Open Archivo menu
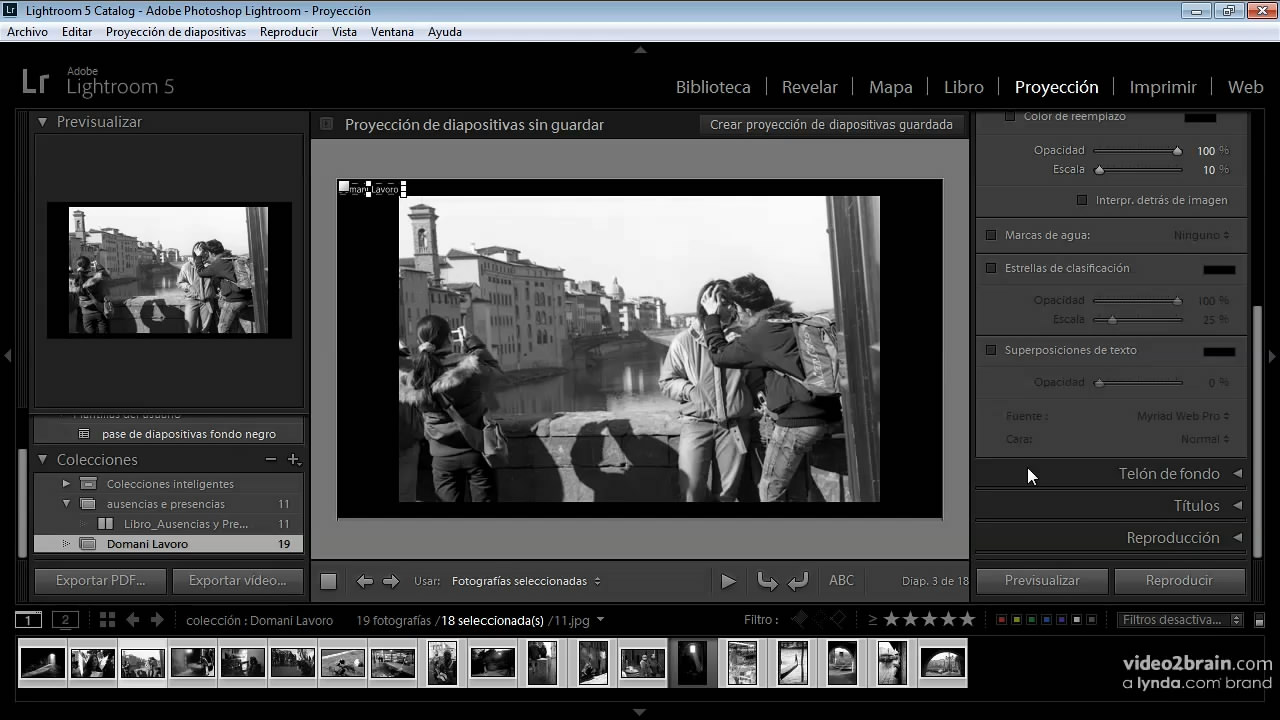1280x720 pixels. click(x=27, y=32)
